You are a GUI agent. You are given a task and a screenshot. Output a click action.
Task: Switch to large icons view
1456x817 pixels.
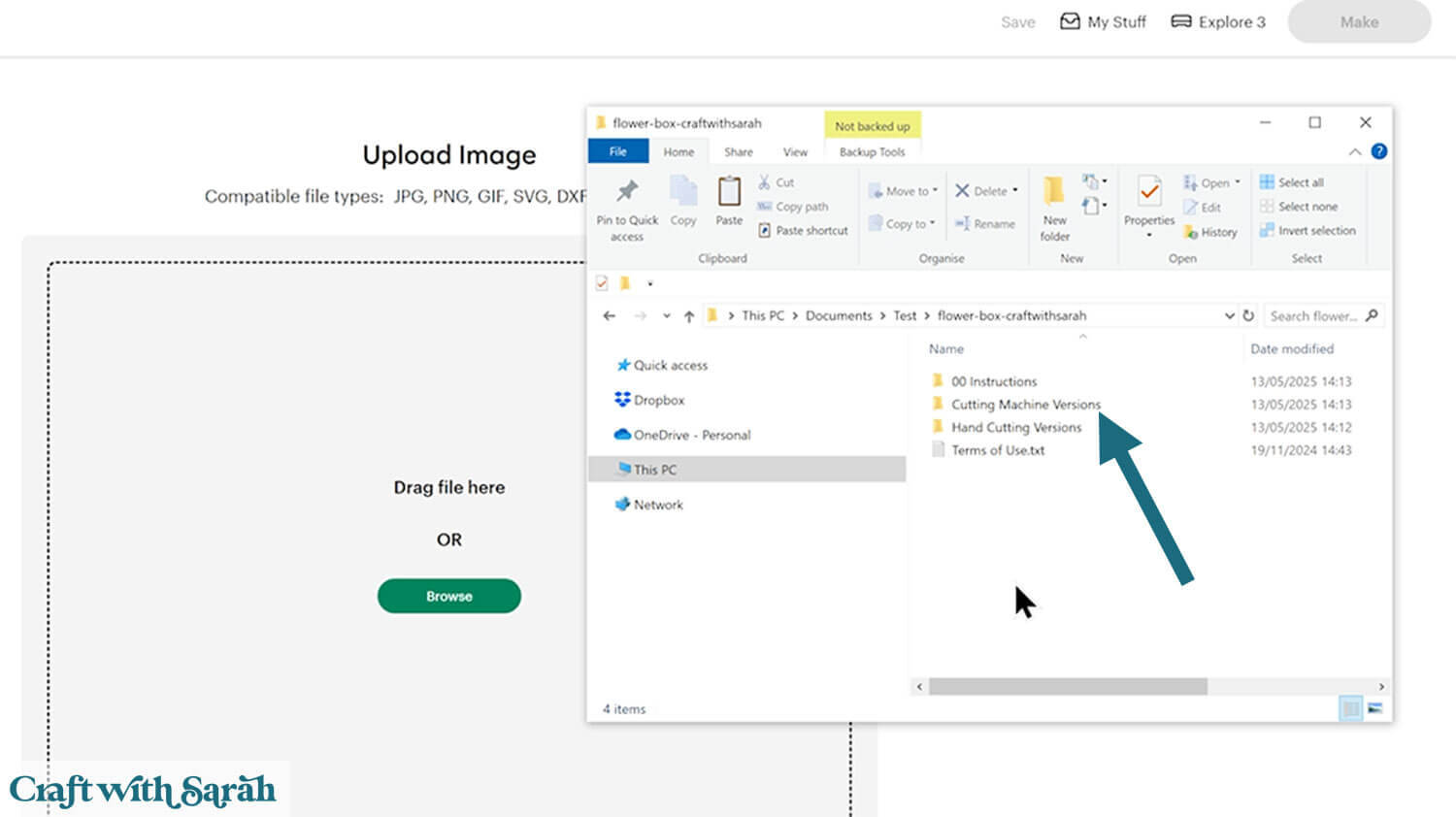point(1375,709)
